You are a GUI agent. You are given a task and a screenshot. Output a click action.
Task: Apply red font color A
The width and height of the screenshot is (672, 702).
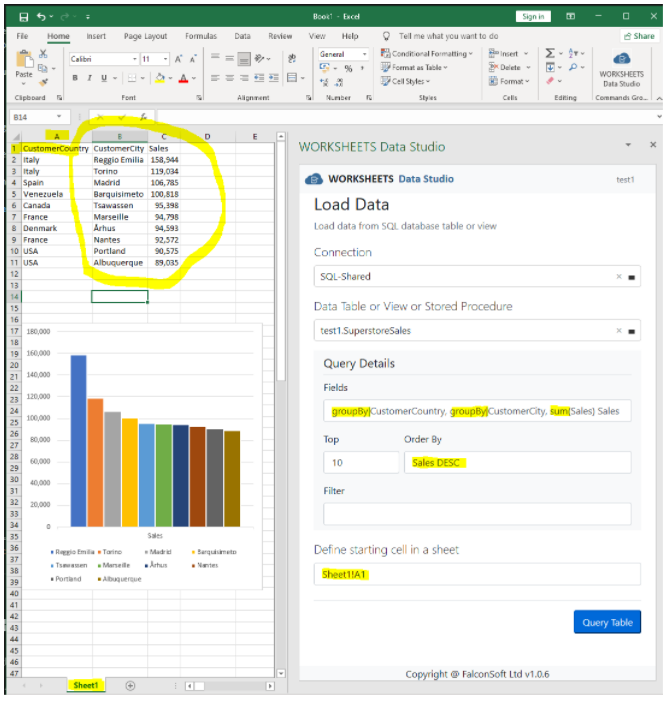click(x=183, y=78)
